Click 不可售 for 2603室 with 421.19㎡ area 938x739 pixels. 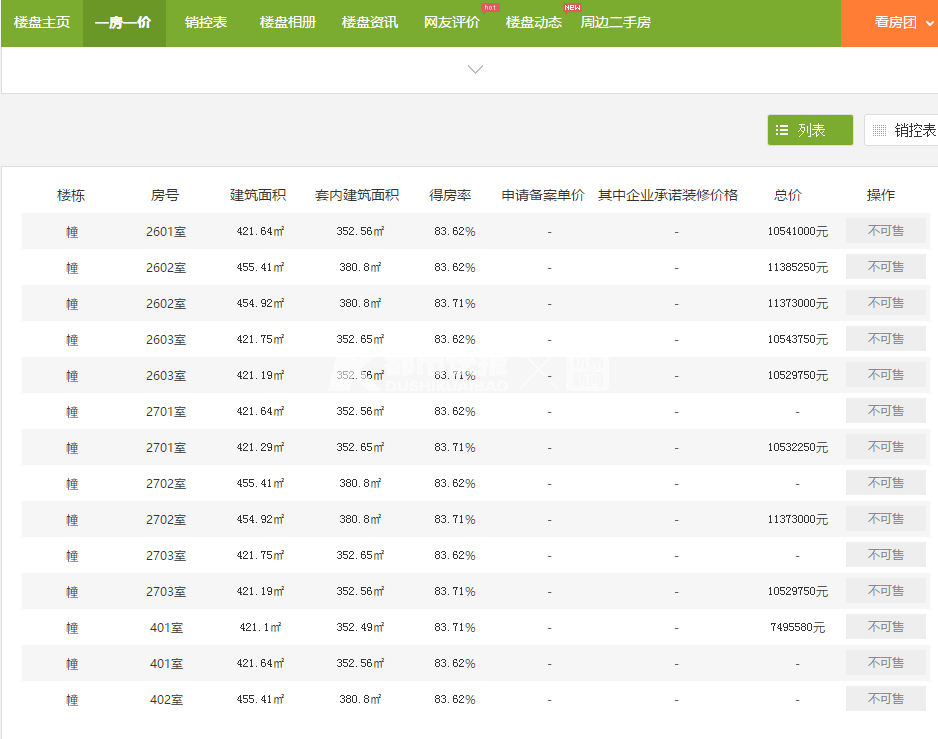click(886, 375)
